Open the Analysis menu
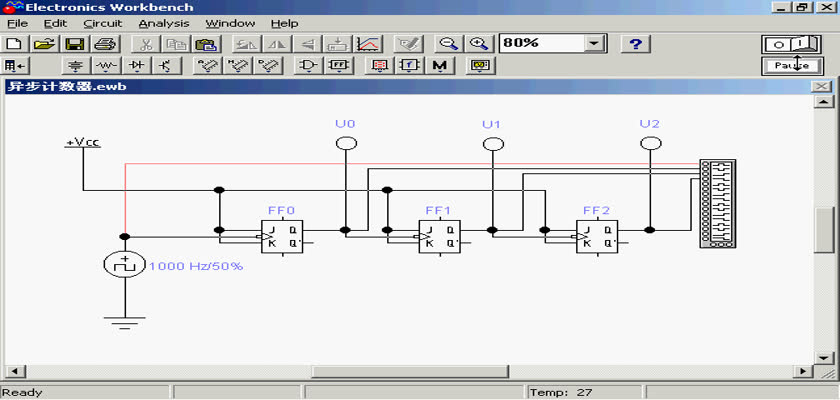Image resolution: width=840 pixels, height=400 pixels. pyautogui.click(x=162, y=23)
